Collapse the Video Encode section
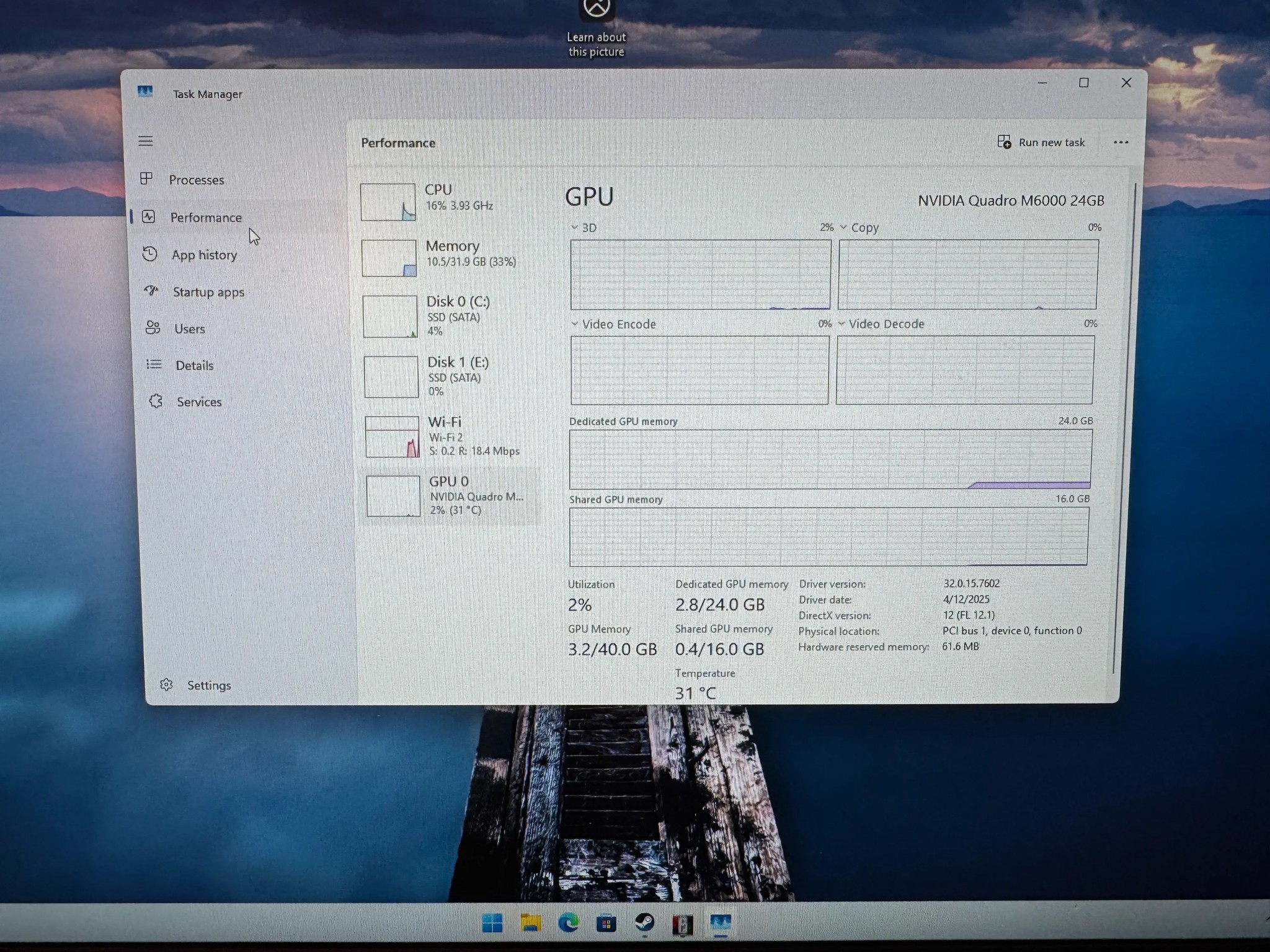Image resolution: width=1270 pixels, height=952 pixels. point(575,324)
